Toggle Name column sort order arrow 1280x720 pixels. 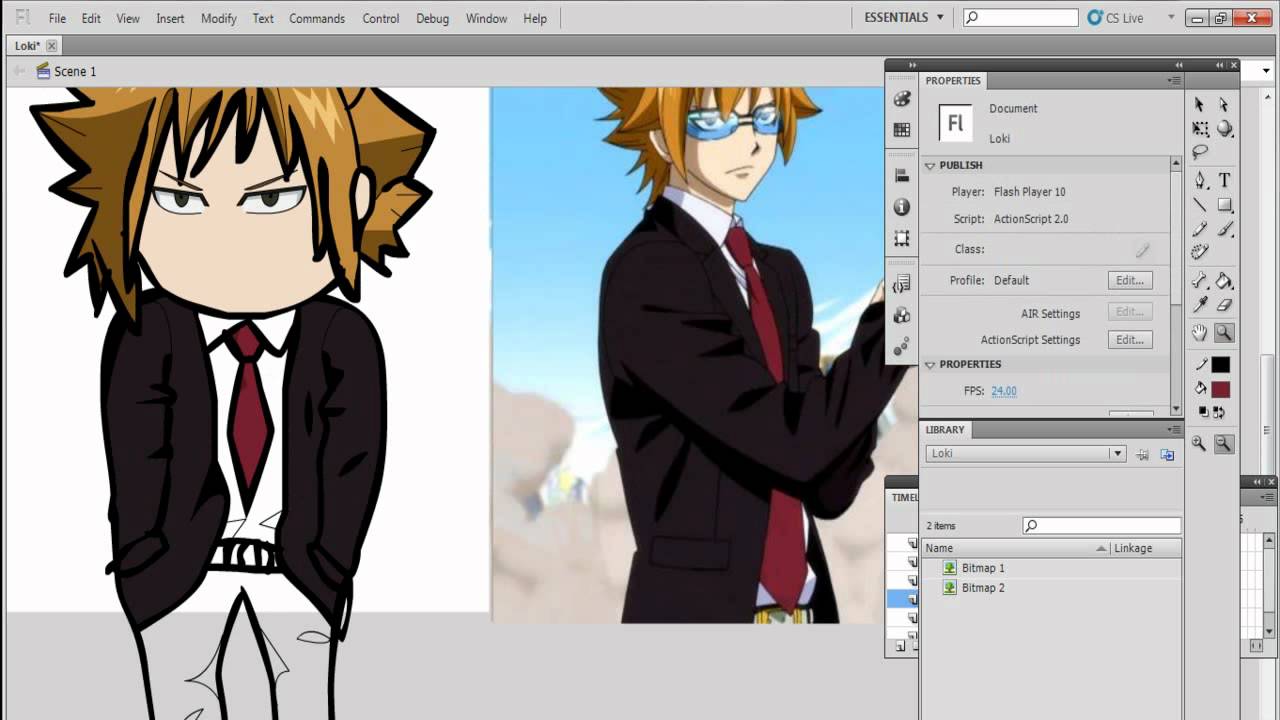point(1101,548)
